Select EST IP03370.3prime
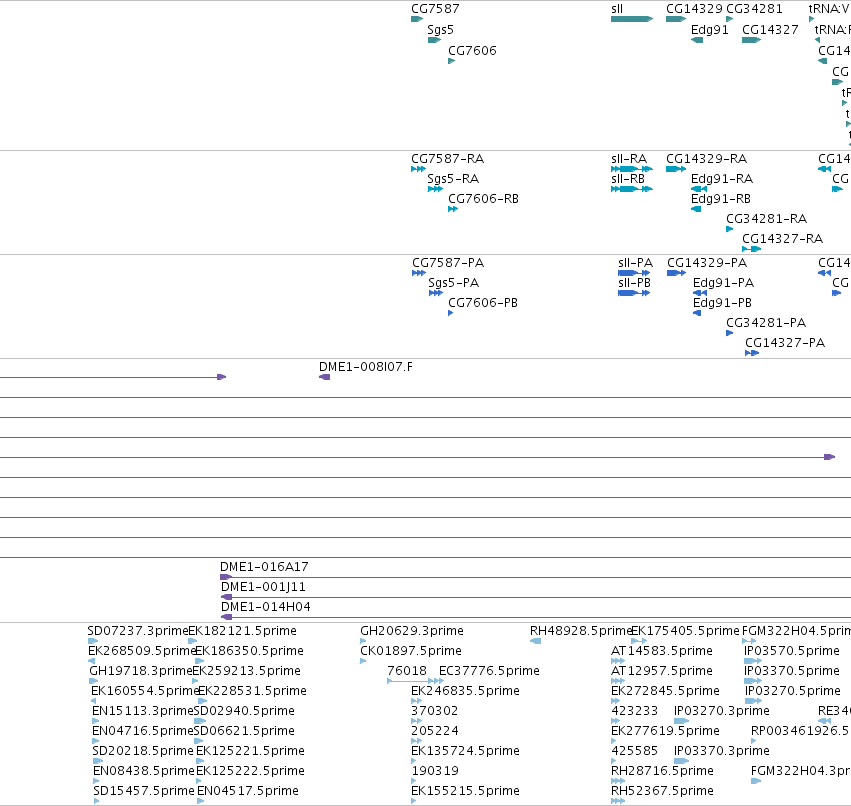This screenshot has height=806, width=851. (722, 752)
